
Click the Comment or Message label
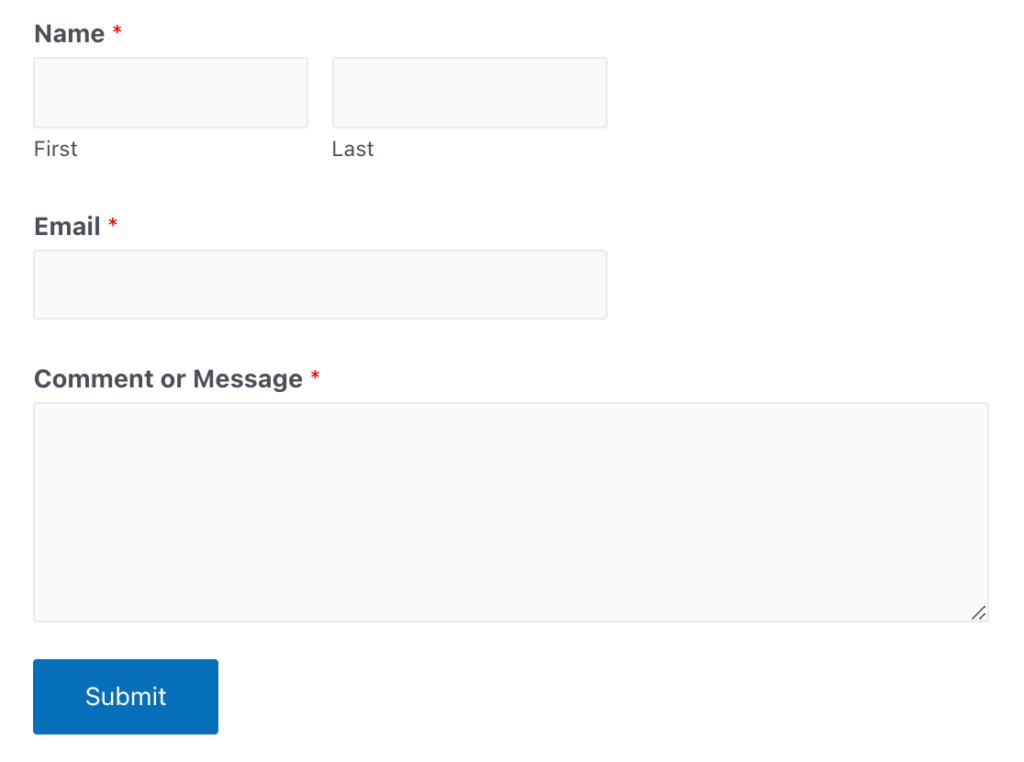168,379
